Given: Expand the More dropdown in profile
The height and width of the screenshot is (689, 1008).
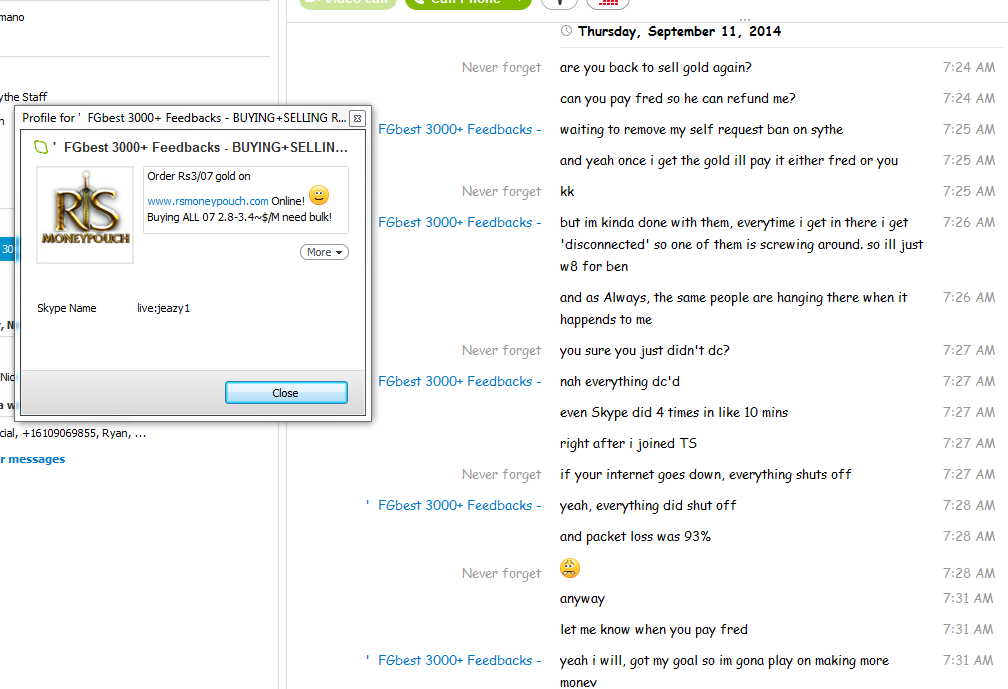Looking at the screenshot, I should (324, 252).
